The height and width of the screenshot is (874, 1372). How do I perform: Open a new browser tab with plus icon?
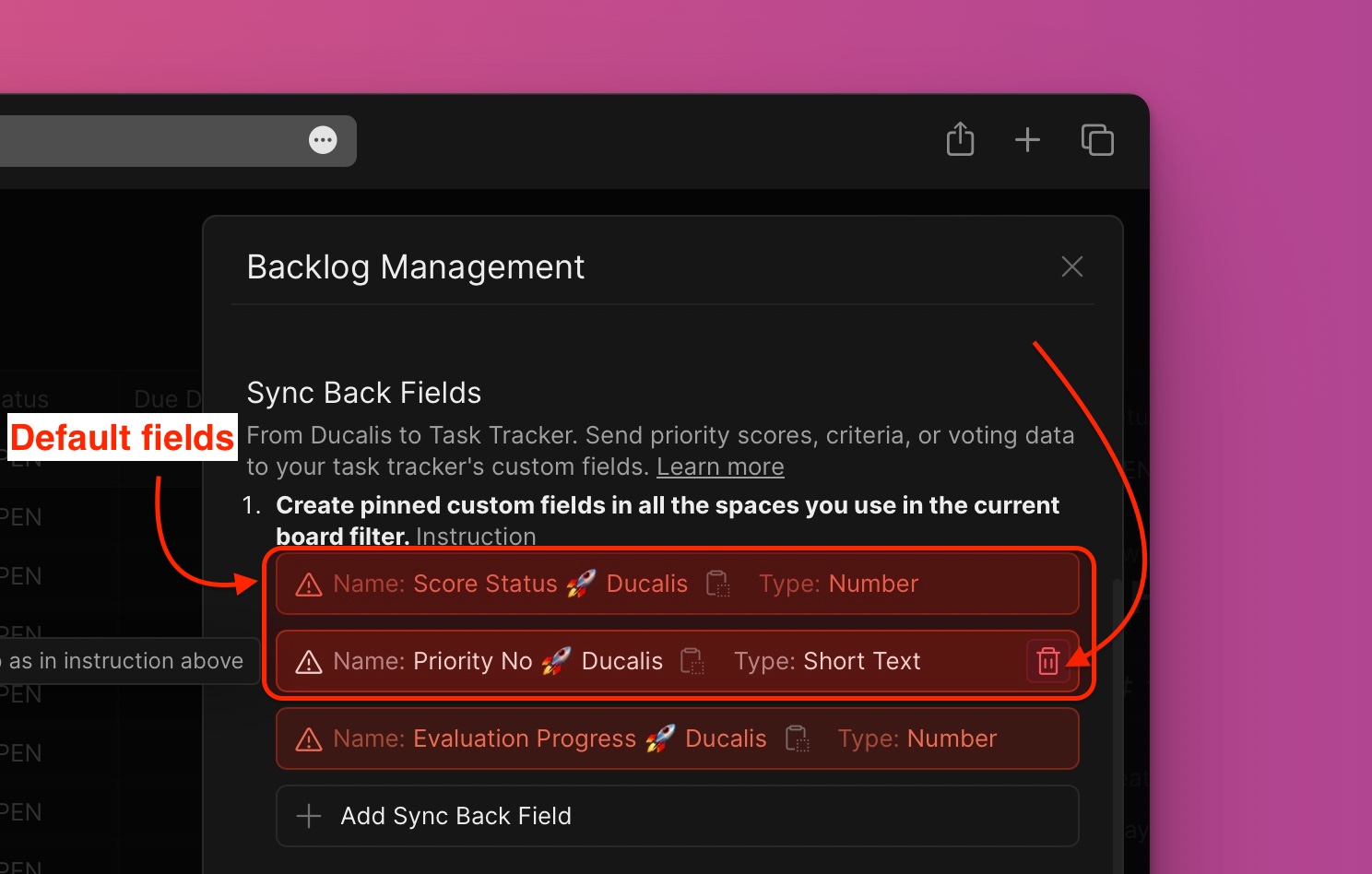pyautogui.click(x=1027, y=139)
